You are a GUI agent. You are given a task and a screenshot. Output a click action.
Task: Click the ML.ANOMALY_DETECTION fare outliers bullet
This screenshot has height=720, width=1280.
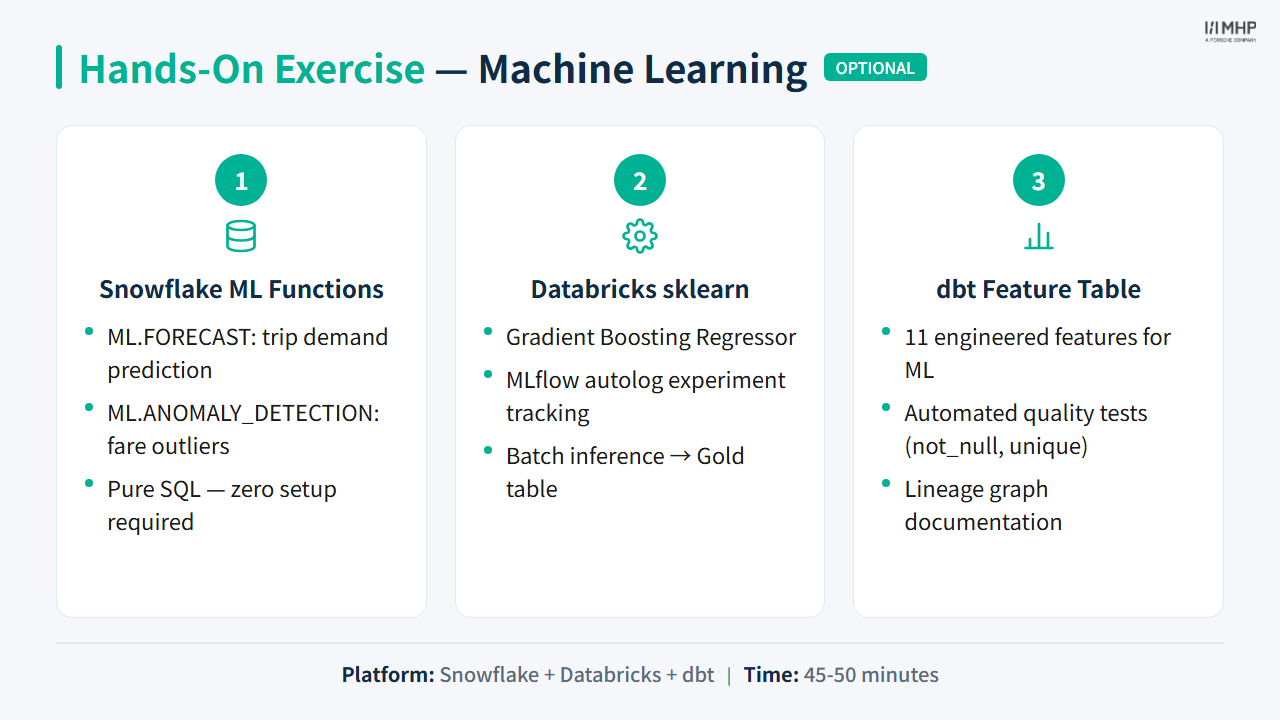coord(243,430)
